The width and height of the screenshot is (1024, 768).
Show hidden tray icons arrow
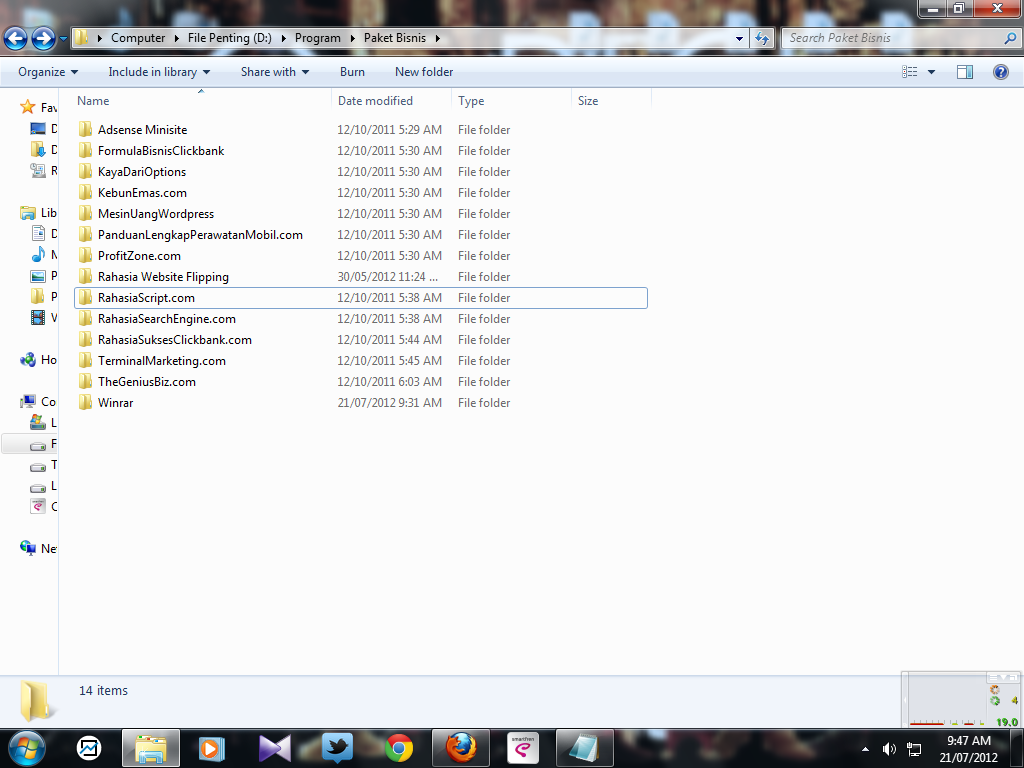pos(865,749)
